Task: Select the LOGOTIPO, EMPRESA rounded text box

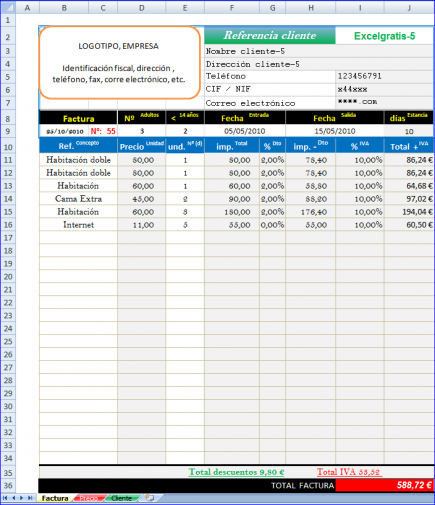Action: 119,63
